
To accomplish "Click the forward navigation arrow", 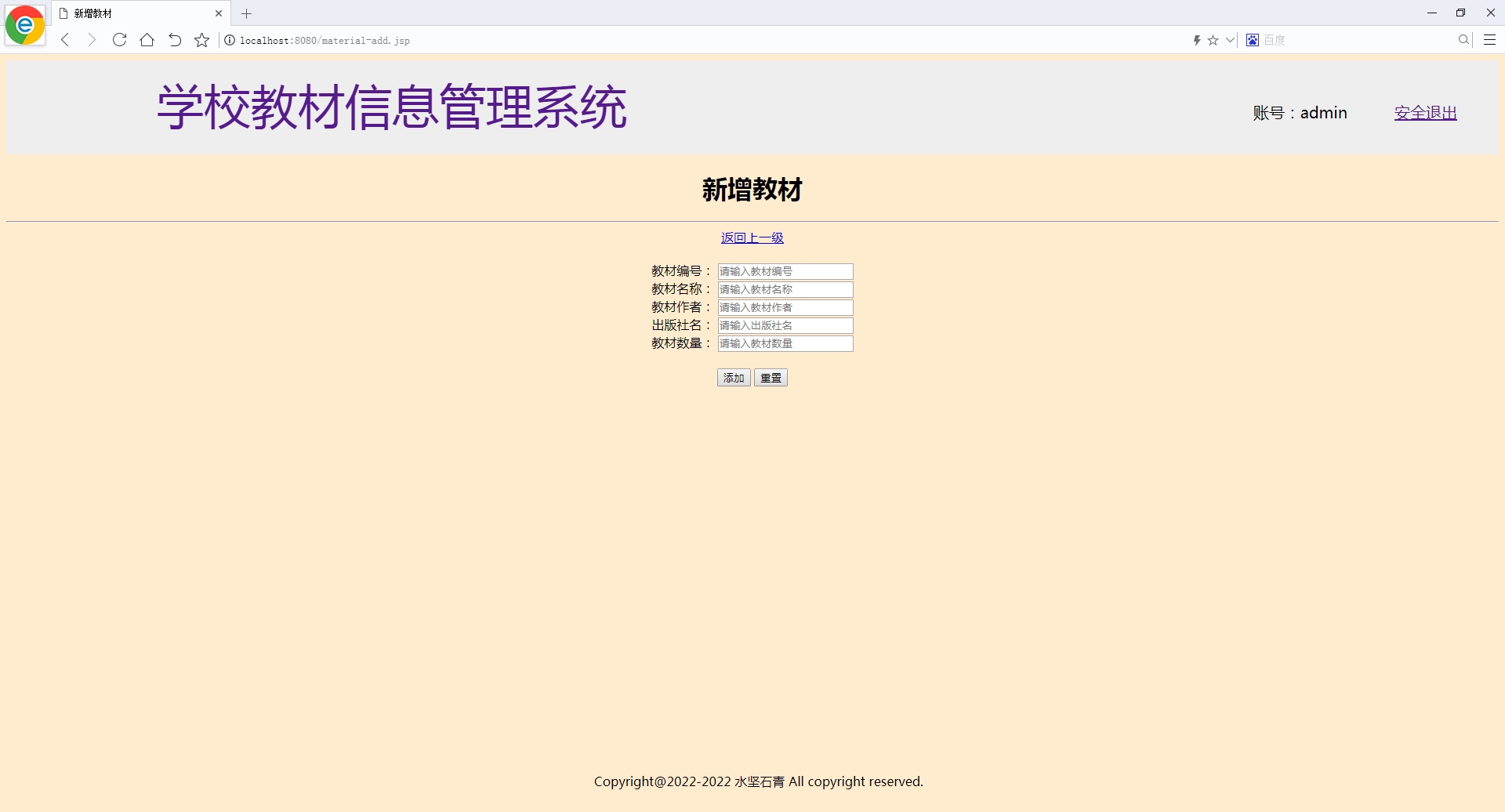I will point(92,40).
